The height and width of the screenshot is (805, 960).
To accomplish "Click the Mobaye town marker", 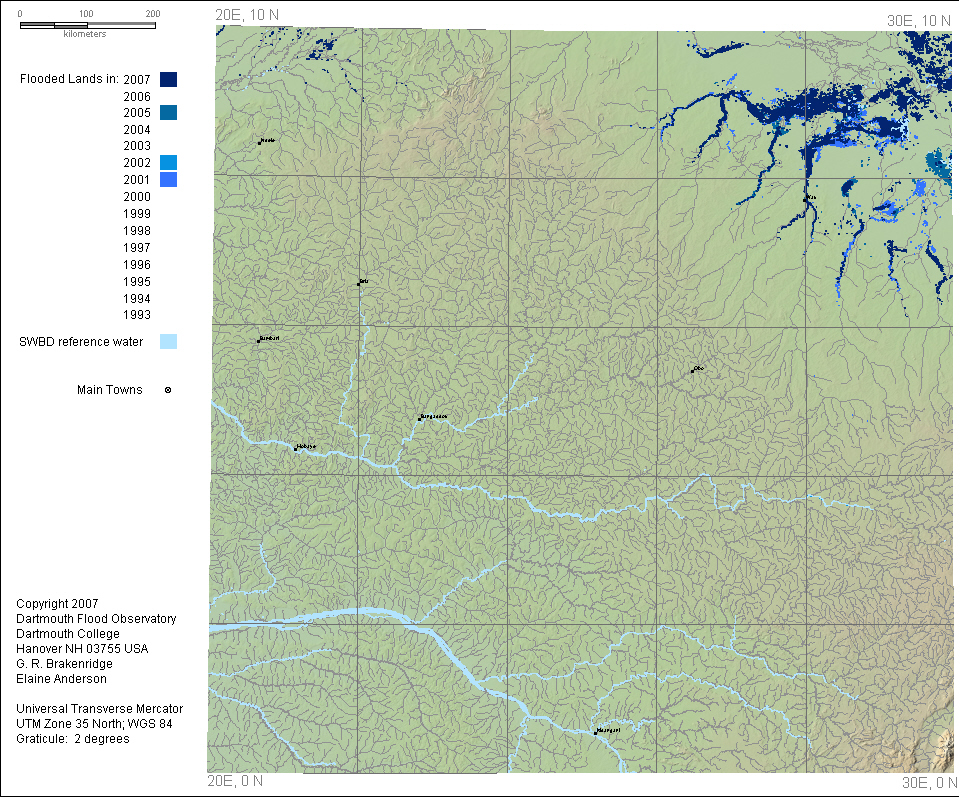I will (295, 449).
